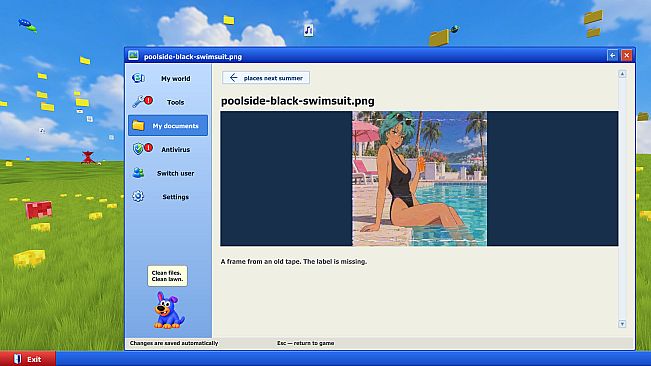The height and width of the screenshot is (366, 651).
Task: Click the image icon in title bar
Action: coord(133,55)
